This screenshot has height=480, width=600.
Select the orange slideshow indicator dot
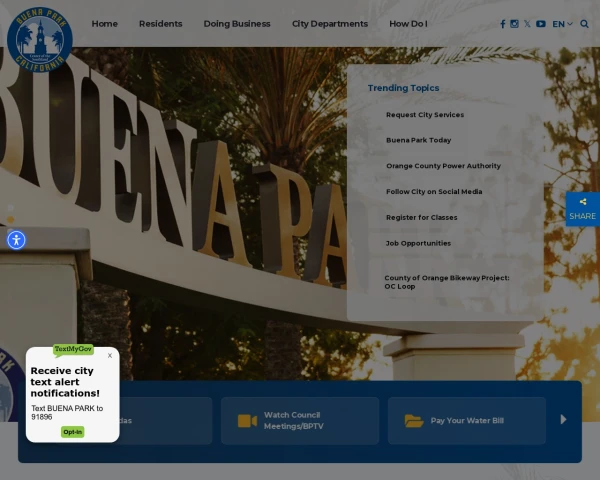[x=11, y=220]
